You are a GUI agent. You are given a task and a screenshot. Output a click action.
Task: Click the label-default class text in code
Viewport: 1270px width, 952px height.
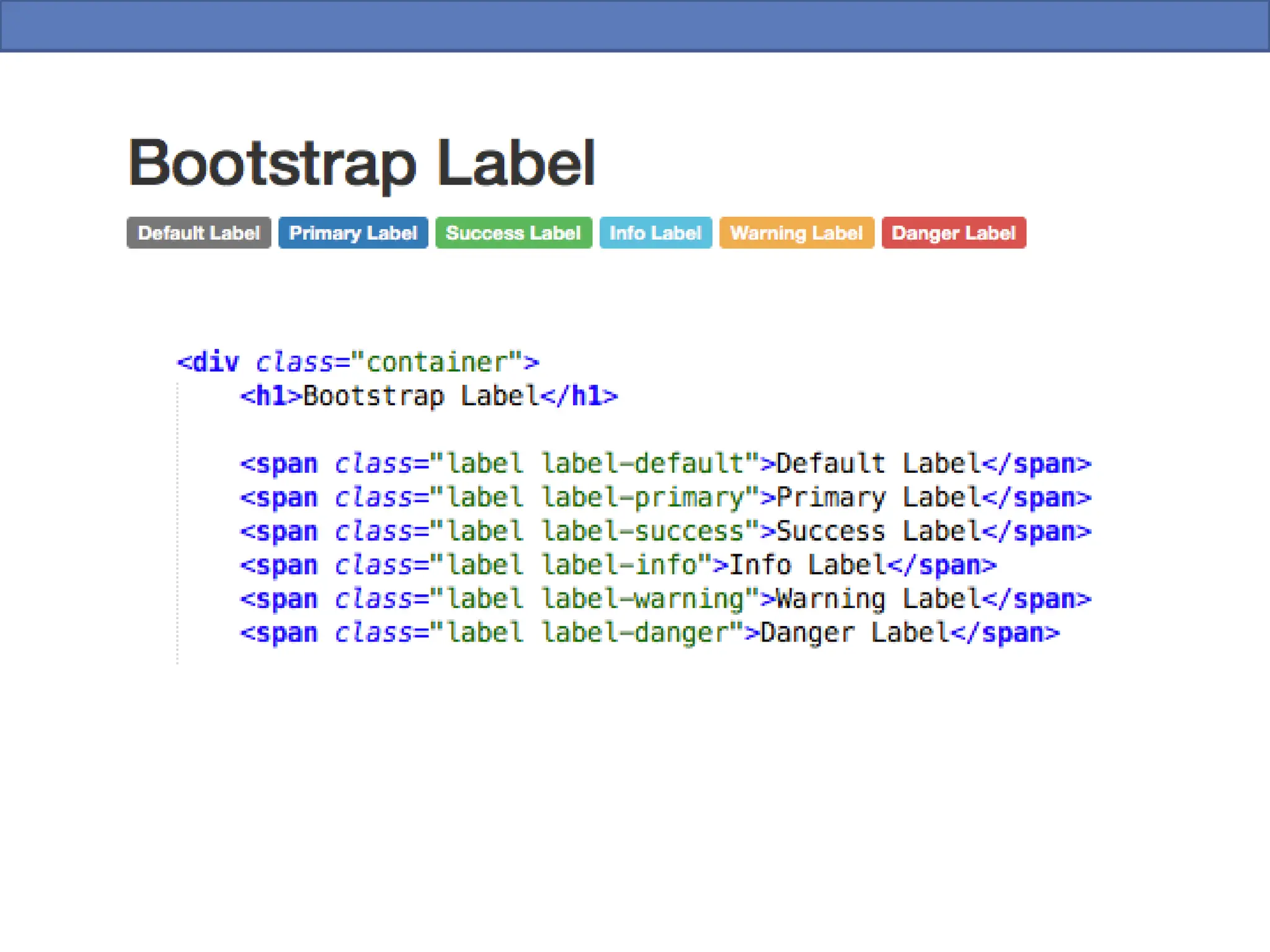(642, 464)
